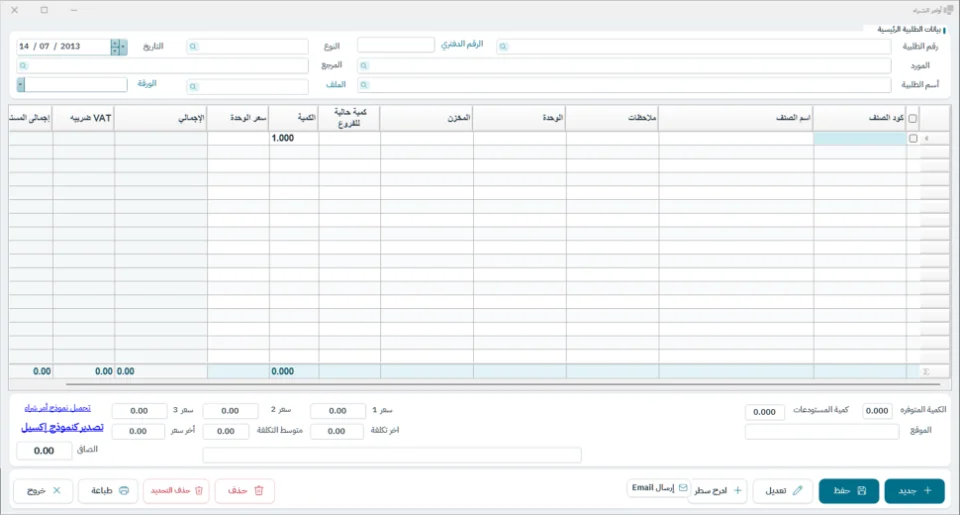Click the sigma totals icon in footer row

926,372
